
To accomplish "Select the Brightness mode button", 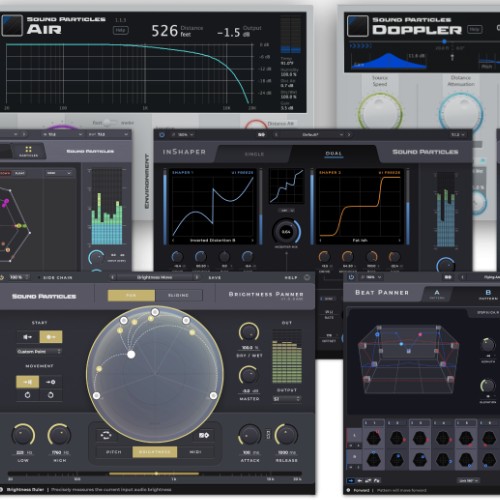I will (x=155, y=452).
